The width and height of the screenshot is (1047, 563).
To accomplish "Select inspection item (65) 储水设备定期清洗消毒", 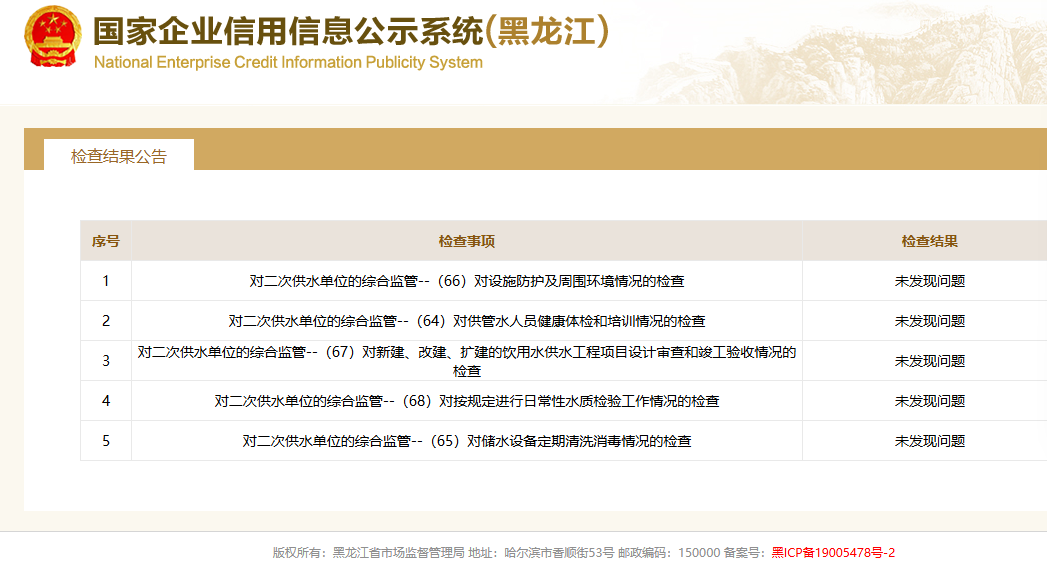I will (x=466, y=441).
